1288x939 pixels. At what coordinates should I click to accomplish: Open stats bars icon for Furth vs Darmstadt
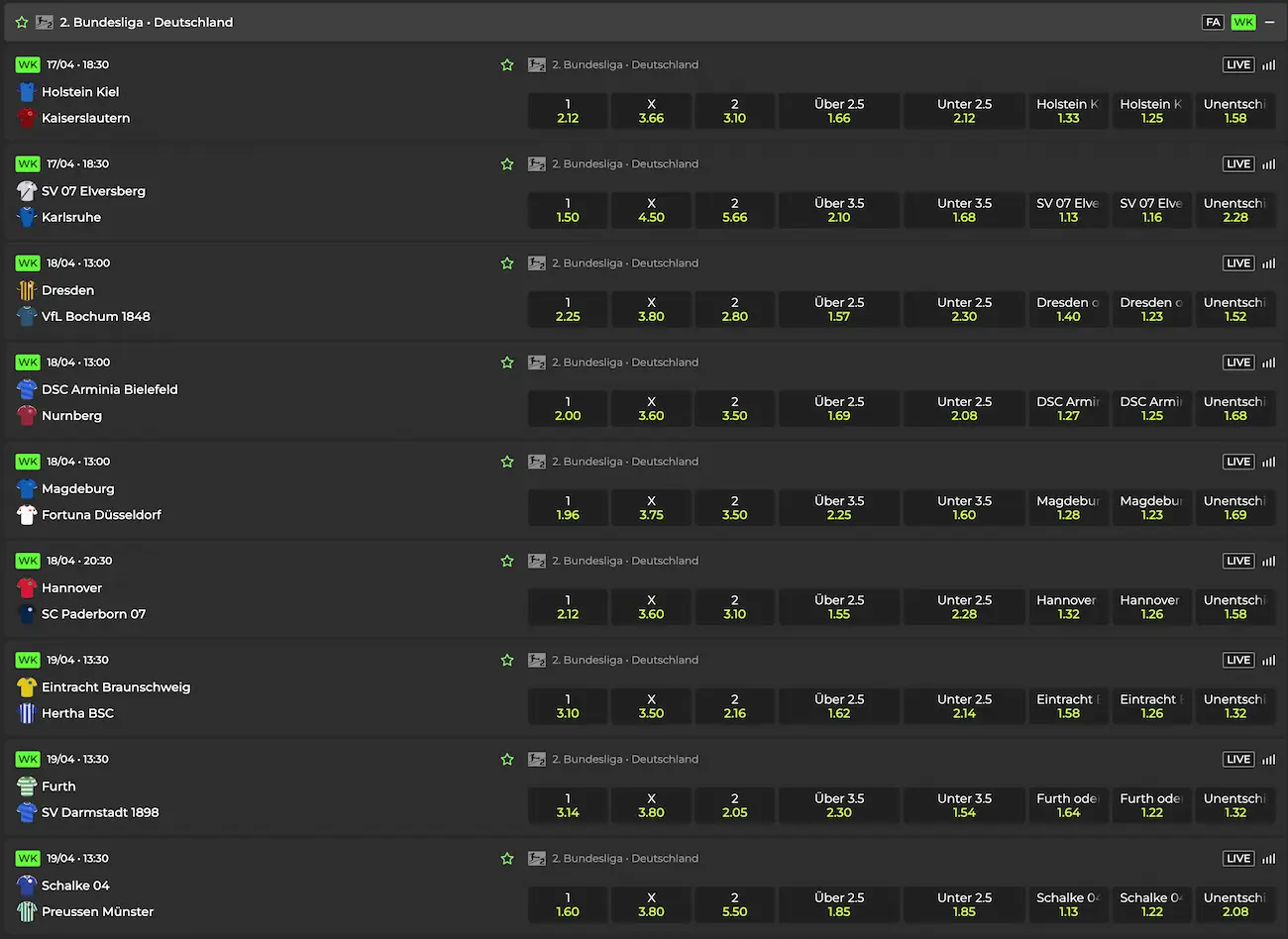click(1268, 760)
